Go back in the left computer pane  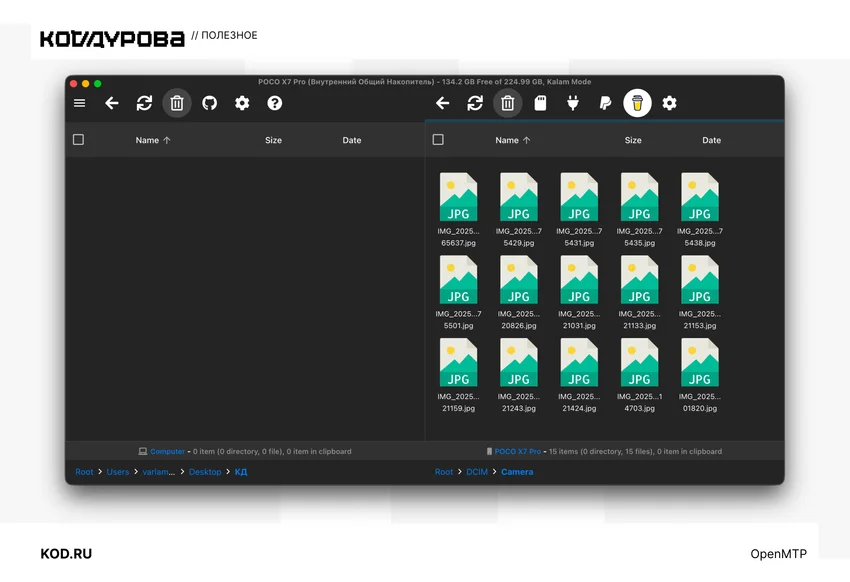click(x=112, y=103)
